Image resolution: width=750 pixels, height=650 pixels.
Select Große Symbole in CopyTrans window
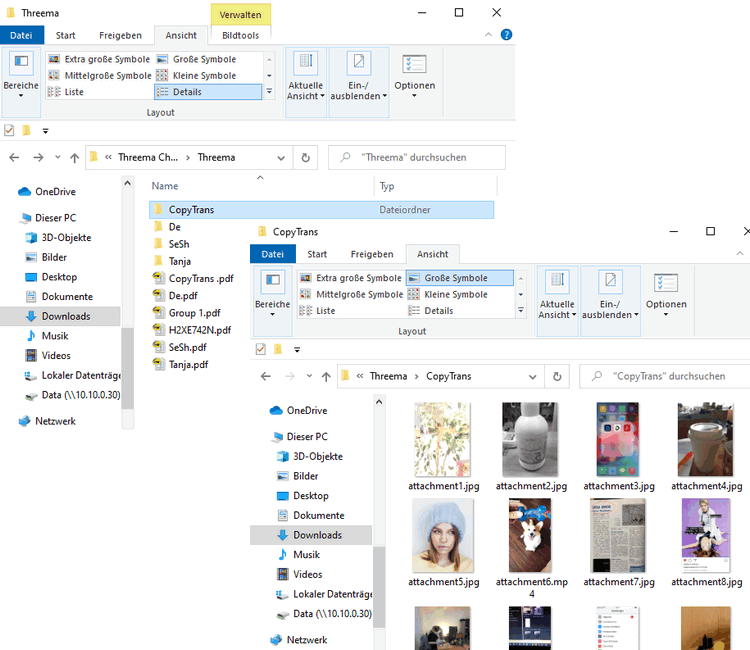pos(460,278)
